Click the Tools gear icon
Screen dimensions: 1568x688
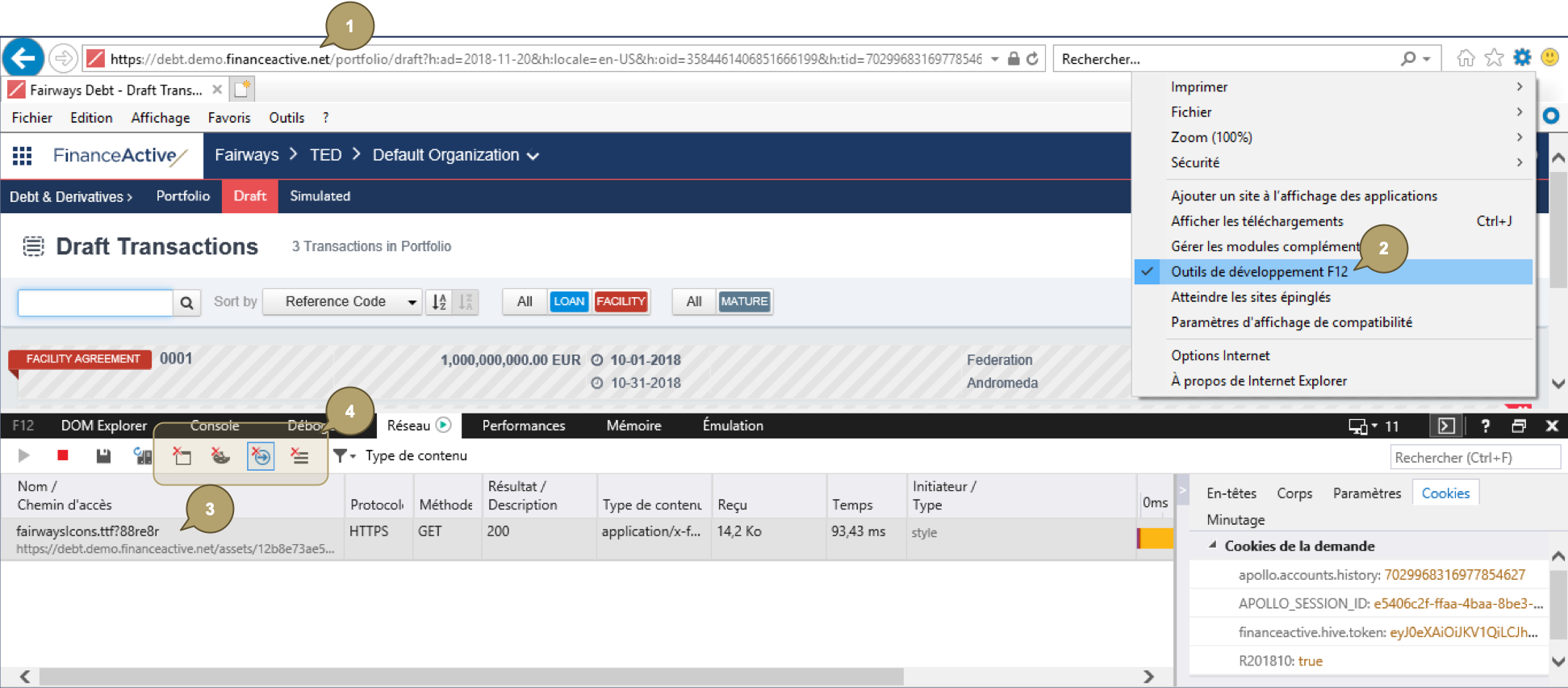1522,57
